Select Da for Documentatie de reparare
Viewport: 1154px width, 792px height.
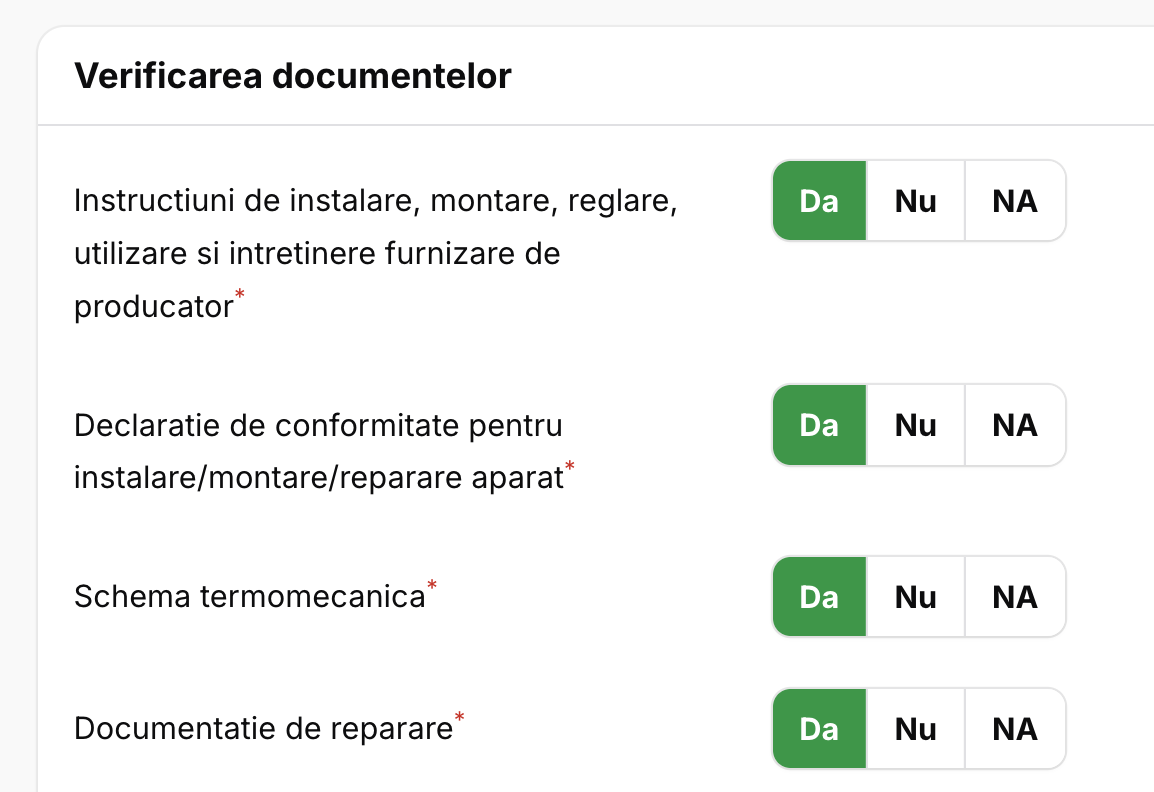point(819,729)
